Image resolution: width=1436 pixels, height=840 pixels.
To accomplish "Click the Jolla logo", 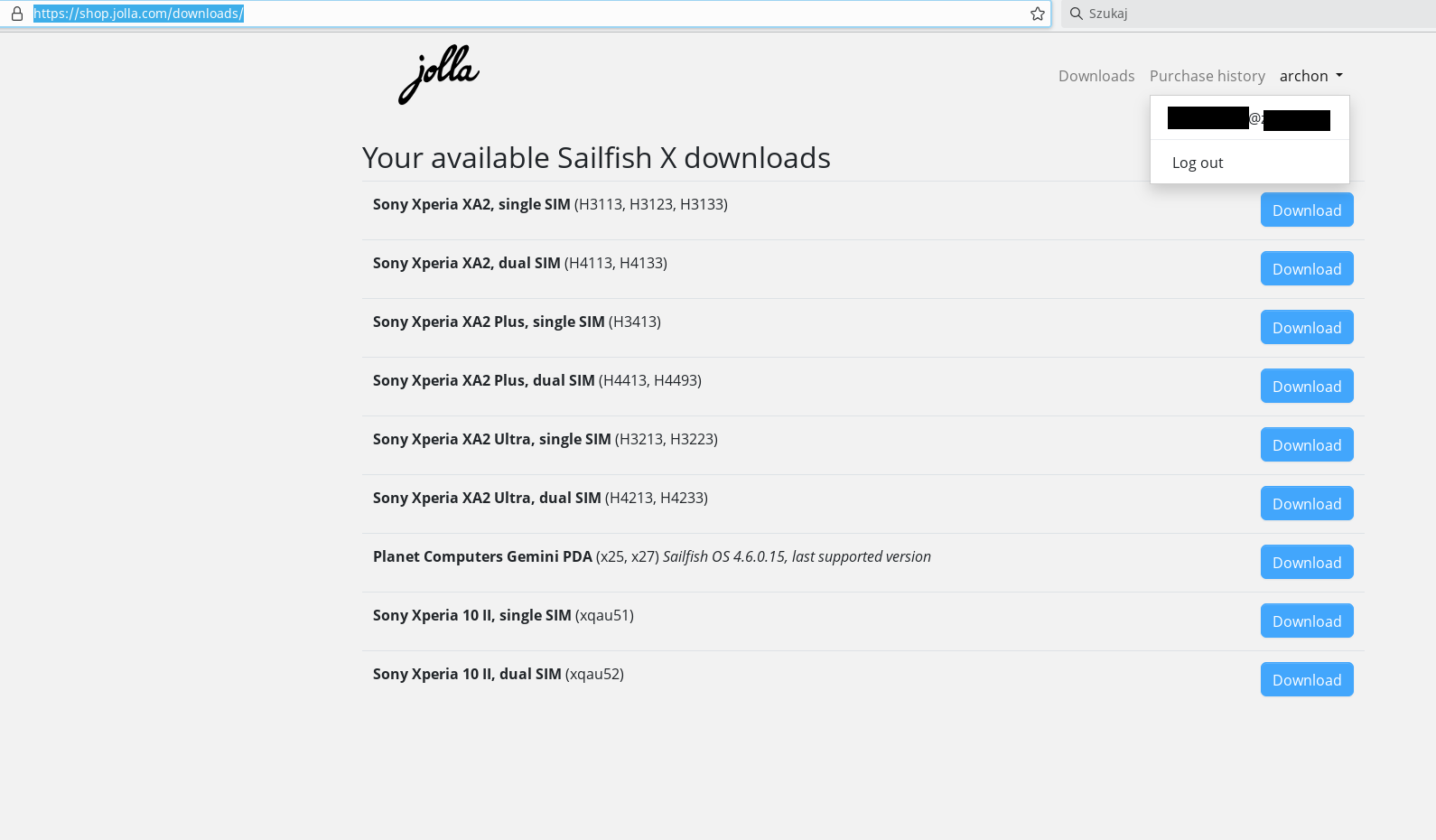I will click(439, 75).
